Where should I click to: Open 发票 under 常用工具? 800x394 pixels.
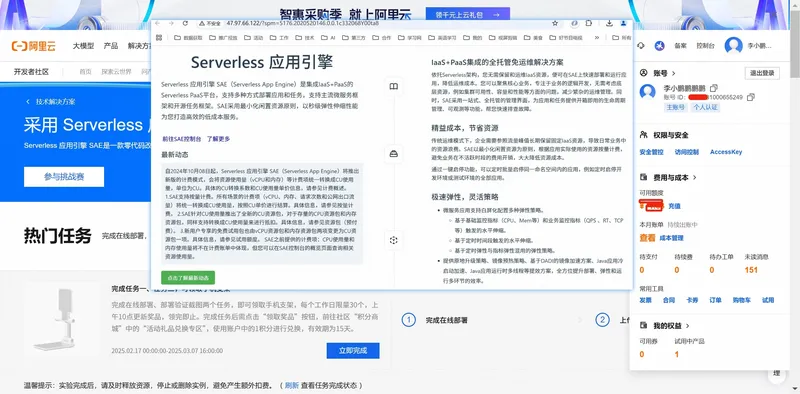tap(645, 300)
